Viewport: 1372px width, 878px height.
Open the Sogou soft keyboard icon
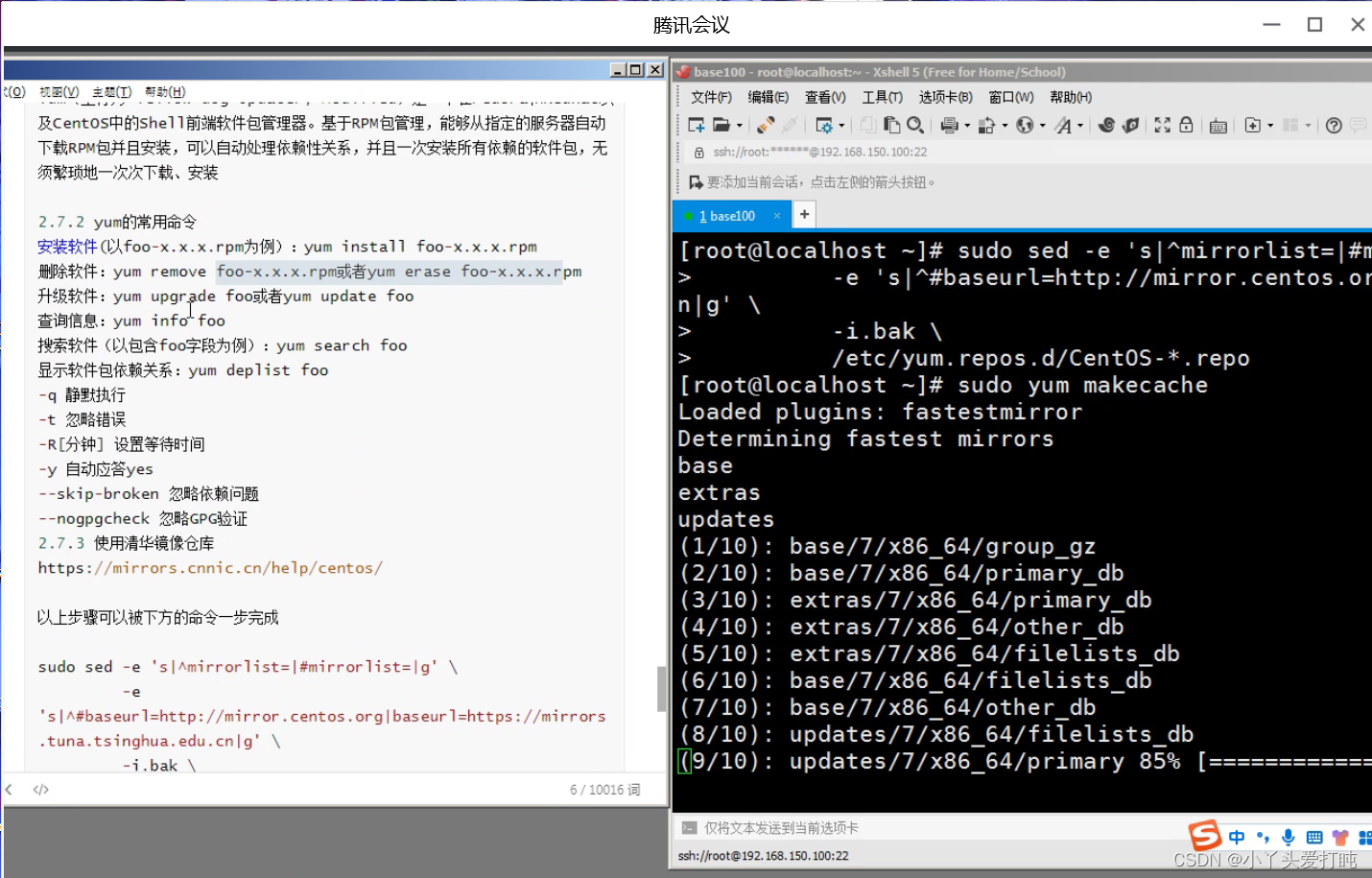[1314, 837]
